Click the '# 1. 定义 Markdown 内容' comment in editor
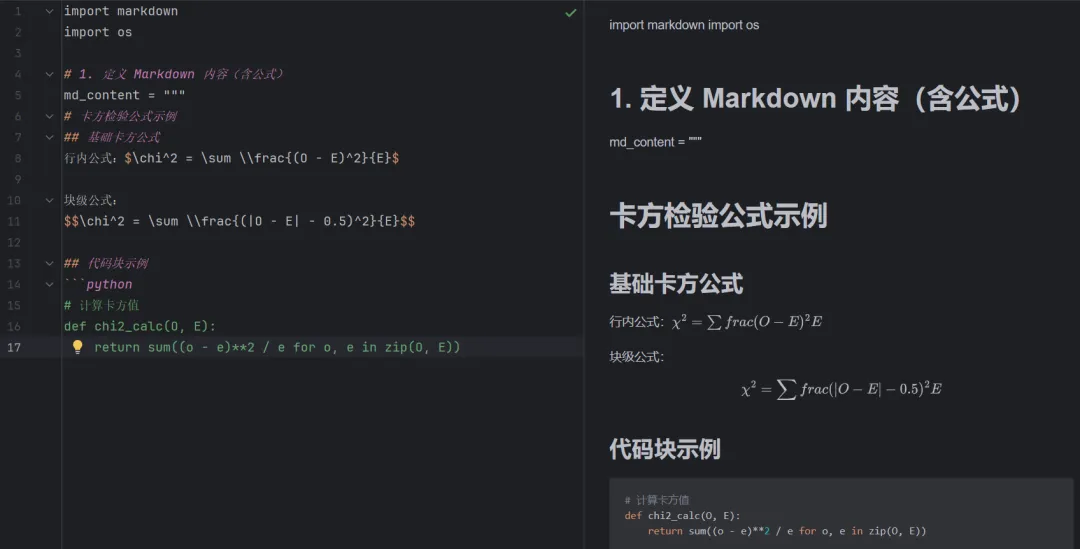 (x=174, y=74)
